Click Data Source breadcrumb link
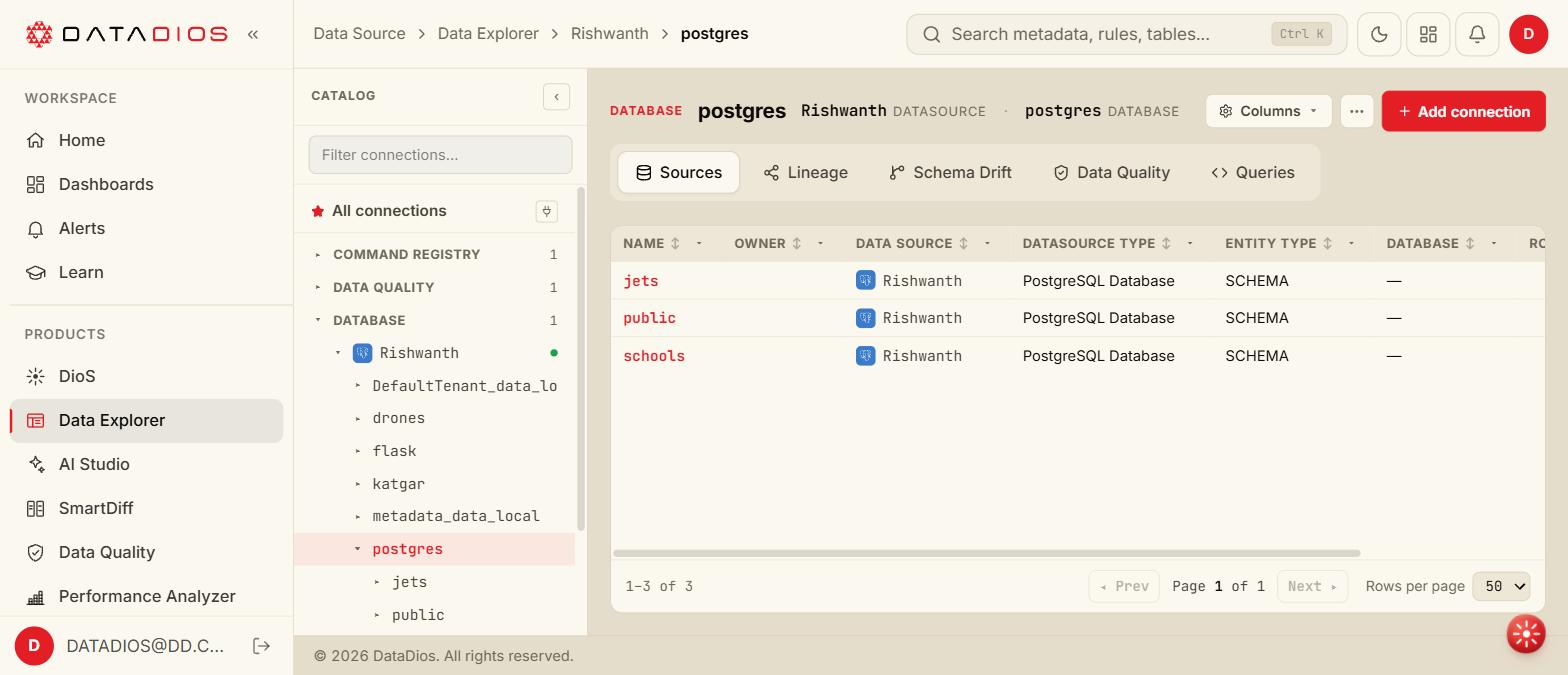Screen dimensions: 1568x675 pyautogui.click(x=359, y=34)
